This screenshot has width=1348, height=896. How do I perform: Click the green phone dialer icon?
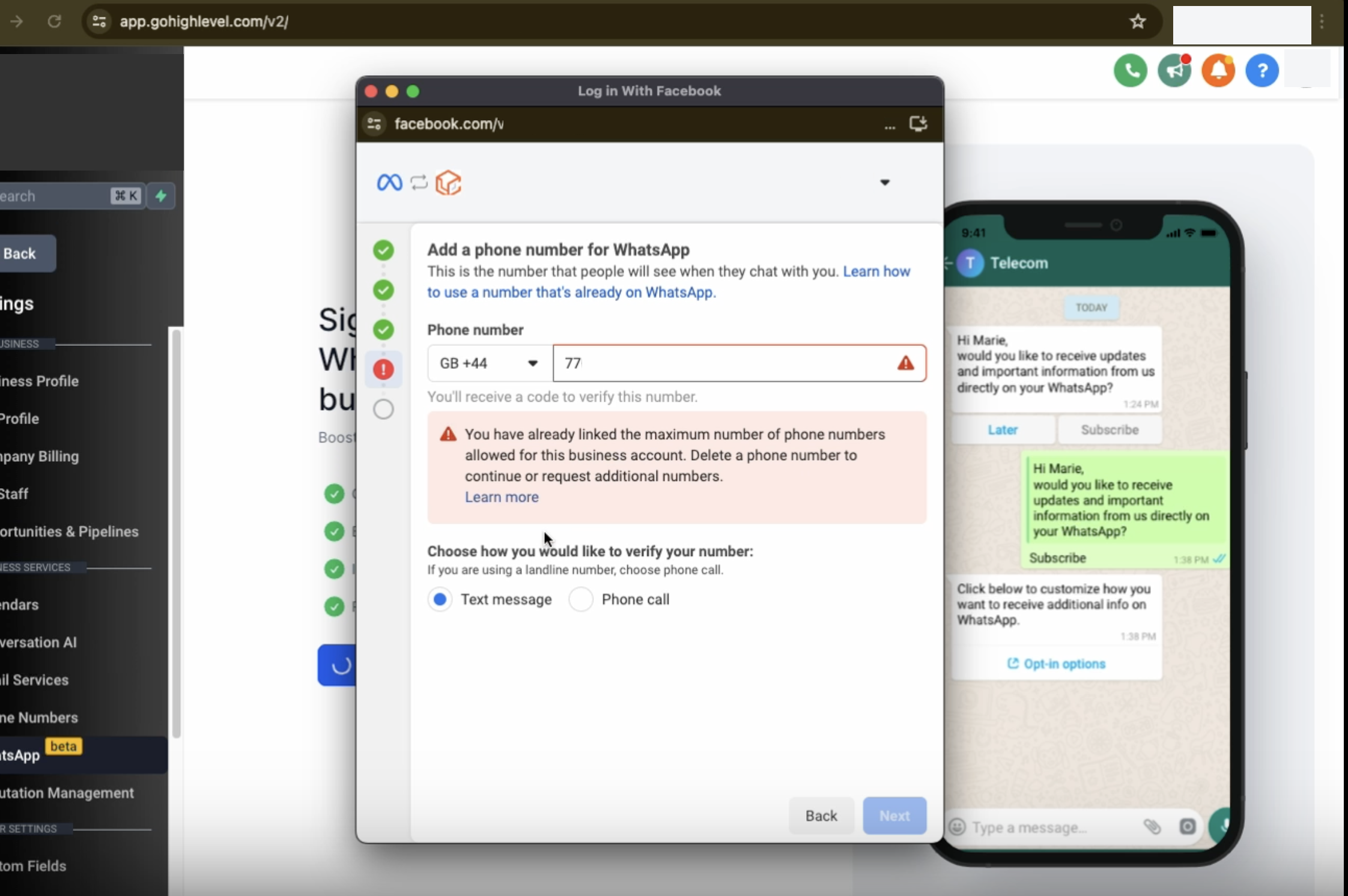[1130, 71]
